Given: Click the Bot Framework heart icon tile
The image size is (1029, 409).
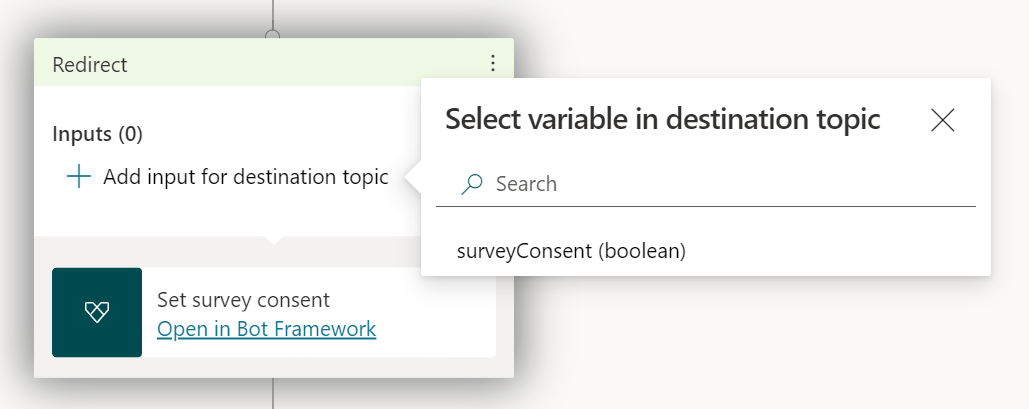Looking at the screenshot, I should (x=97, y=312).
